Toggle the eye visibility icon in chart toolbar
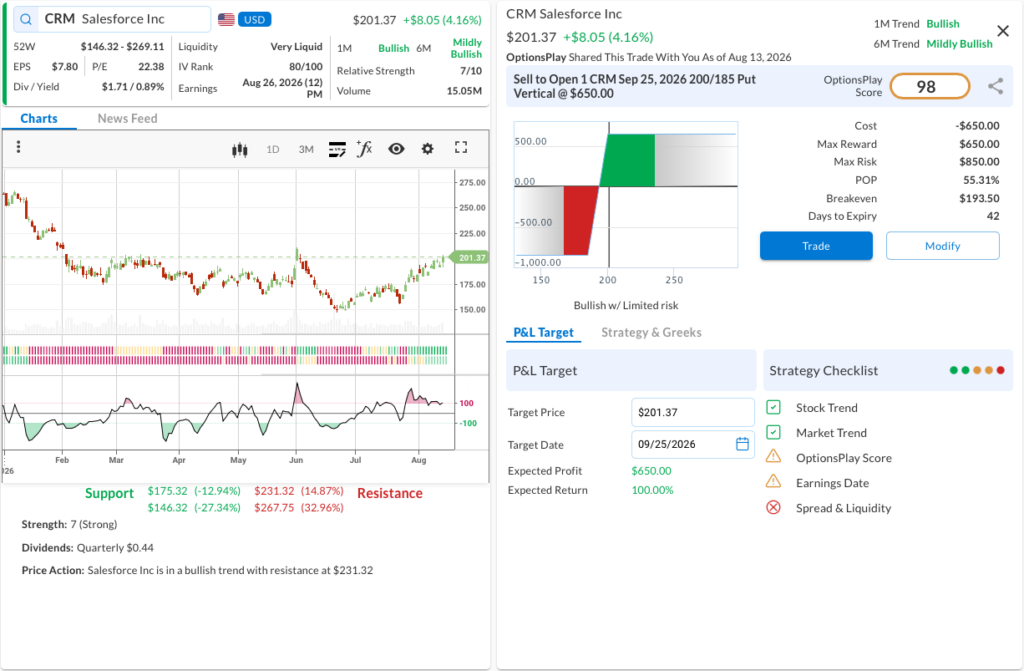The image size is (1024, 671). (x=396, y=148)
